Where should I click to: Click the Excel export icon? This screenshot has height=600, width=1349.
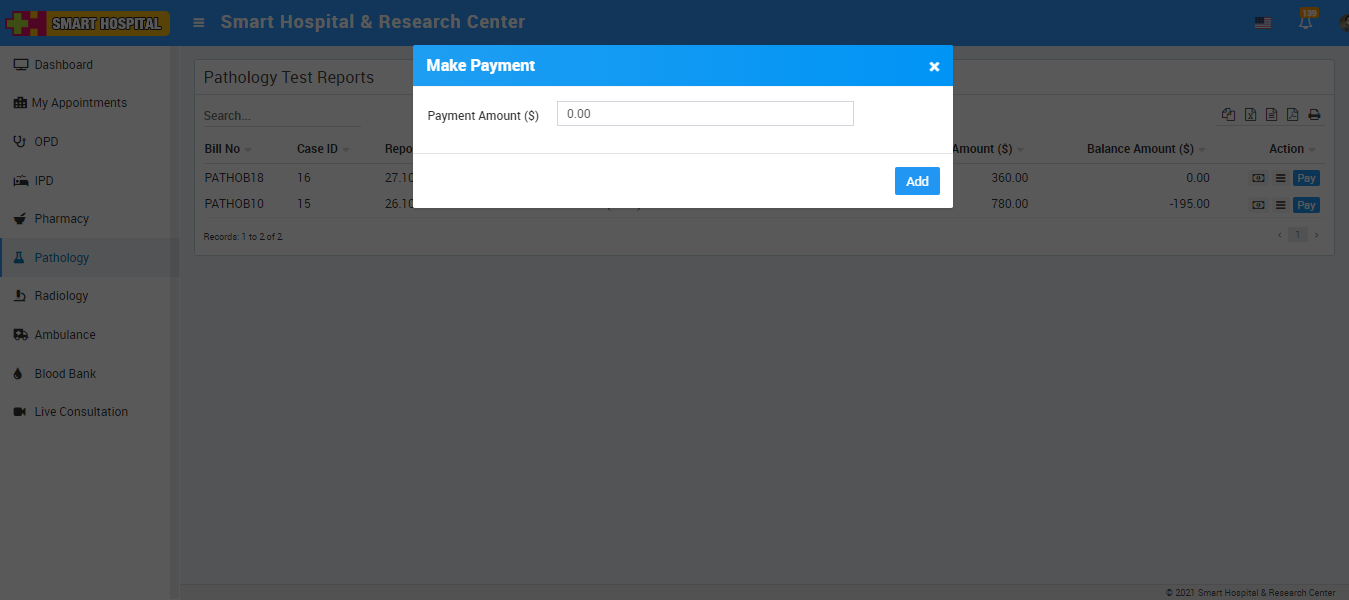point(1250,115)
